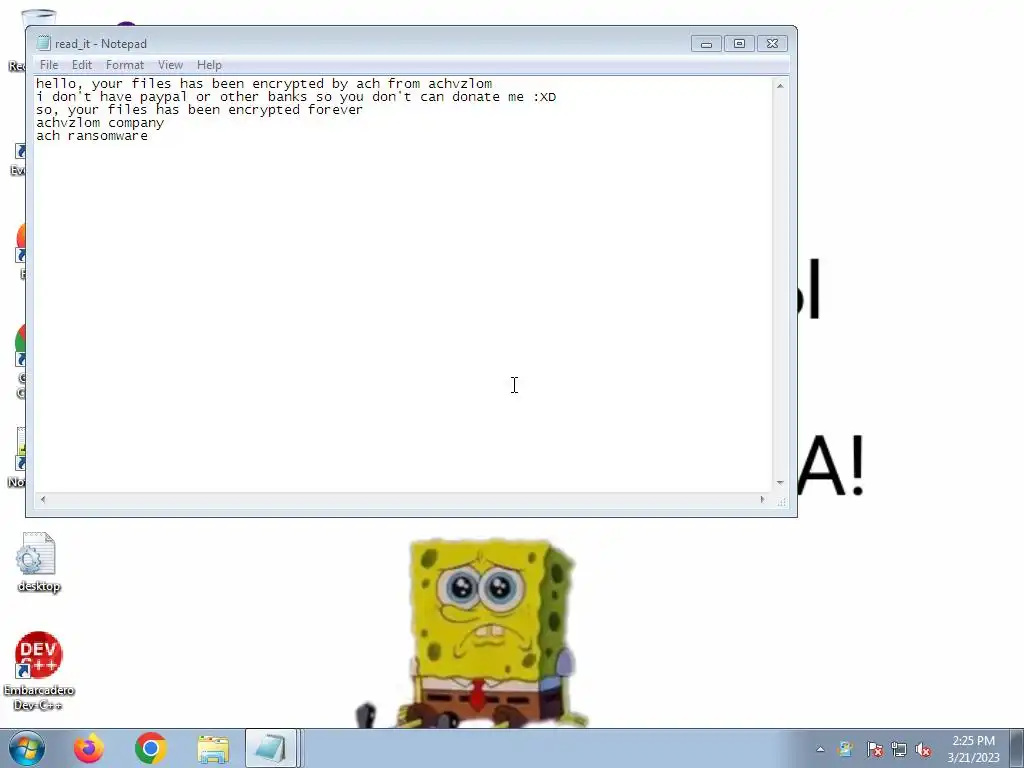Click the horizontal scrollbar left arrow
Screen dimensions: 1024x768
(43, 500)
